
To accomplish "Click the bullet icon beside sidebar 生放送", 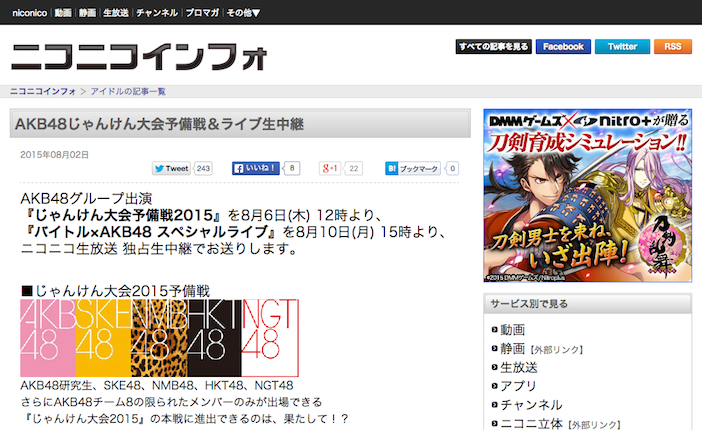I will pos(494,367).
